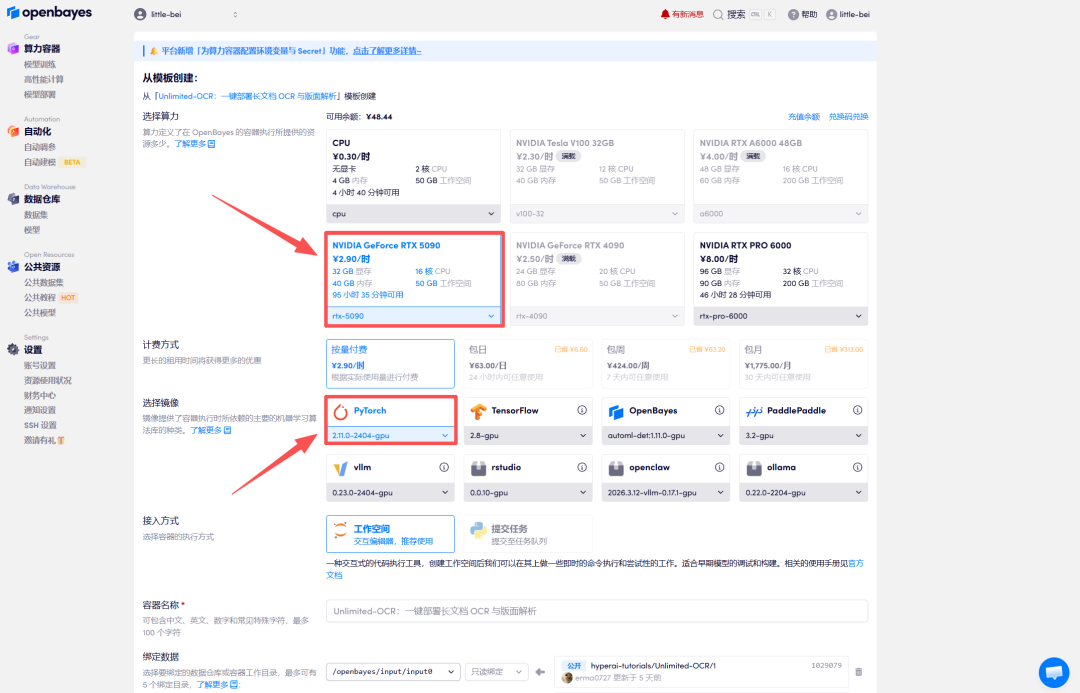Screen dimensions: 1080x693
Task: Show info for TensorFlow image
Action: 582,411
